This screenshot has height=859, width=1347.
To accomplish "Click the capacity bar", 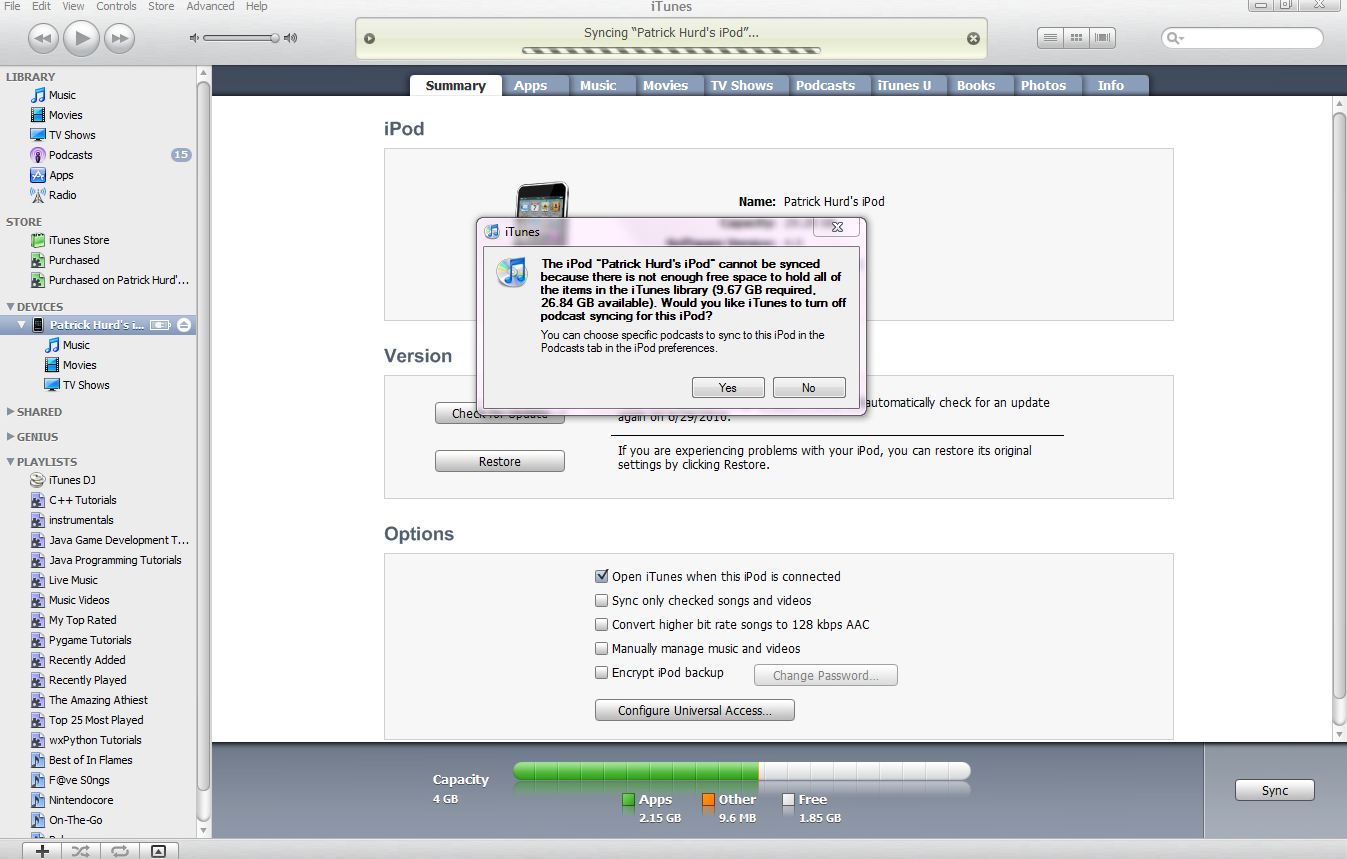I will tap(742, 771).
